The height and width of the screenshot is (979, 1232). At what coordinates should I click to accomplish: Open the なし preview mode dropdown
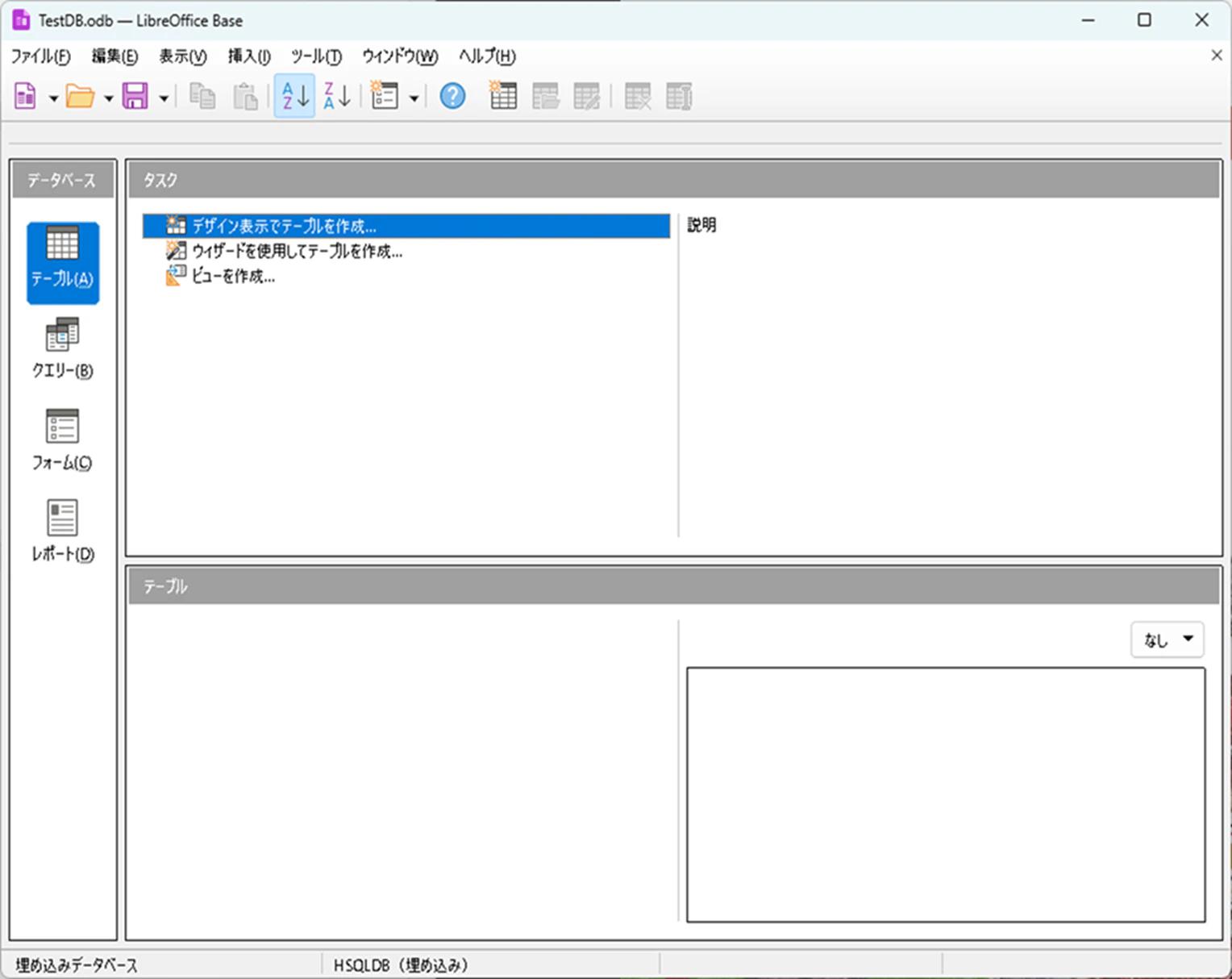[1167, 639]
